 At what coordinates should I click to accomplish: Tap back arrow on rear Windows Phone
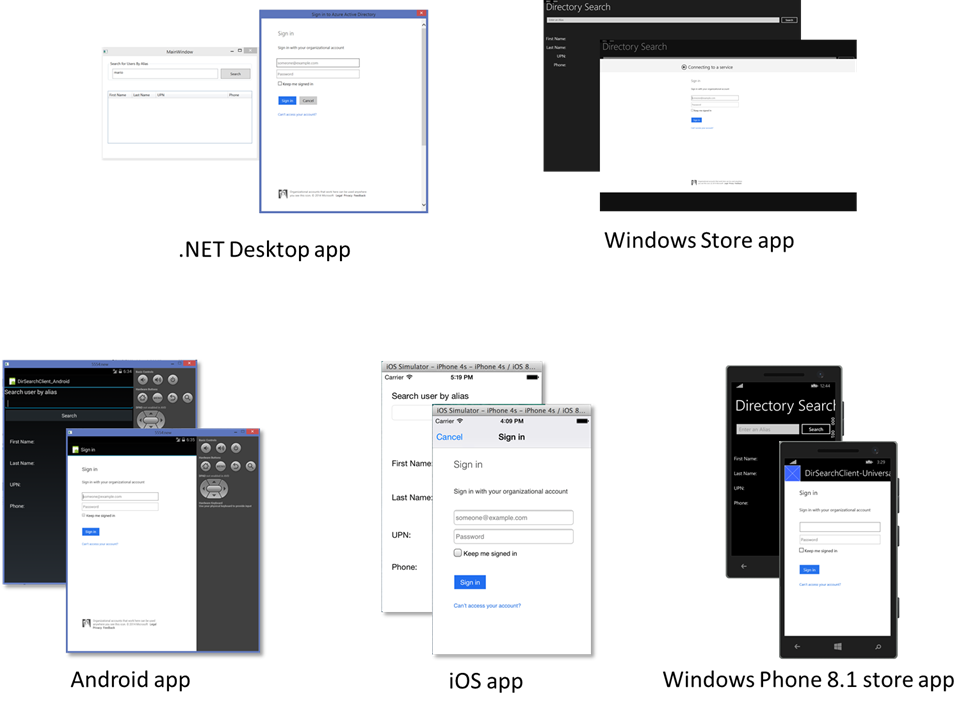pyautogui.click(x=744, y=566)
